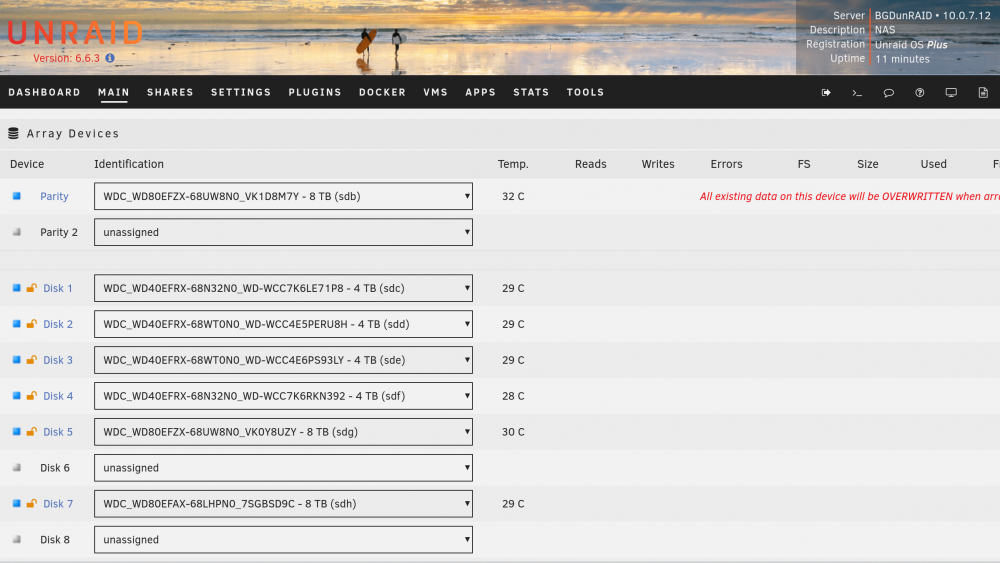Image resolution: width=1000 pixels, height=563 pixels.
Task: Open the Shares tab
Action: [x=170, y=92]
